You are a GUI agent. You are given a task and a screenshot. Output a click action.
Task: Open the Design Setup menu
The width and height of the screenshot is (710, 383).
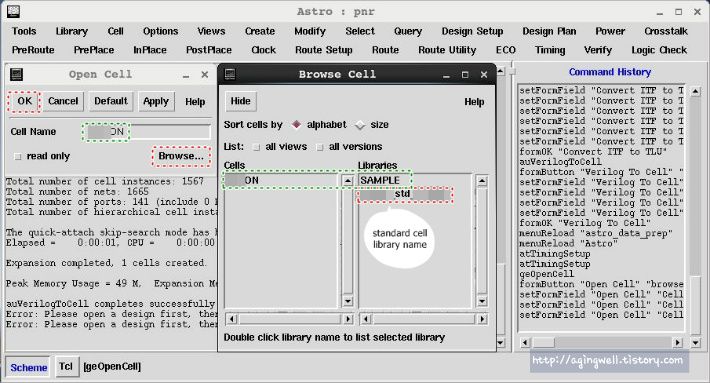pos(472,31)
